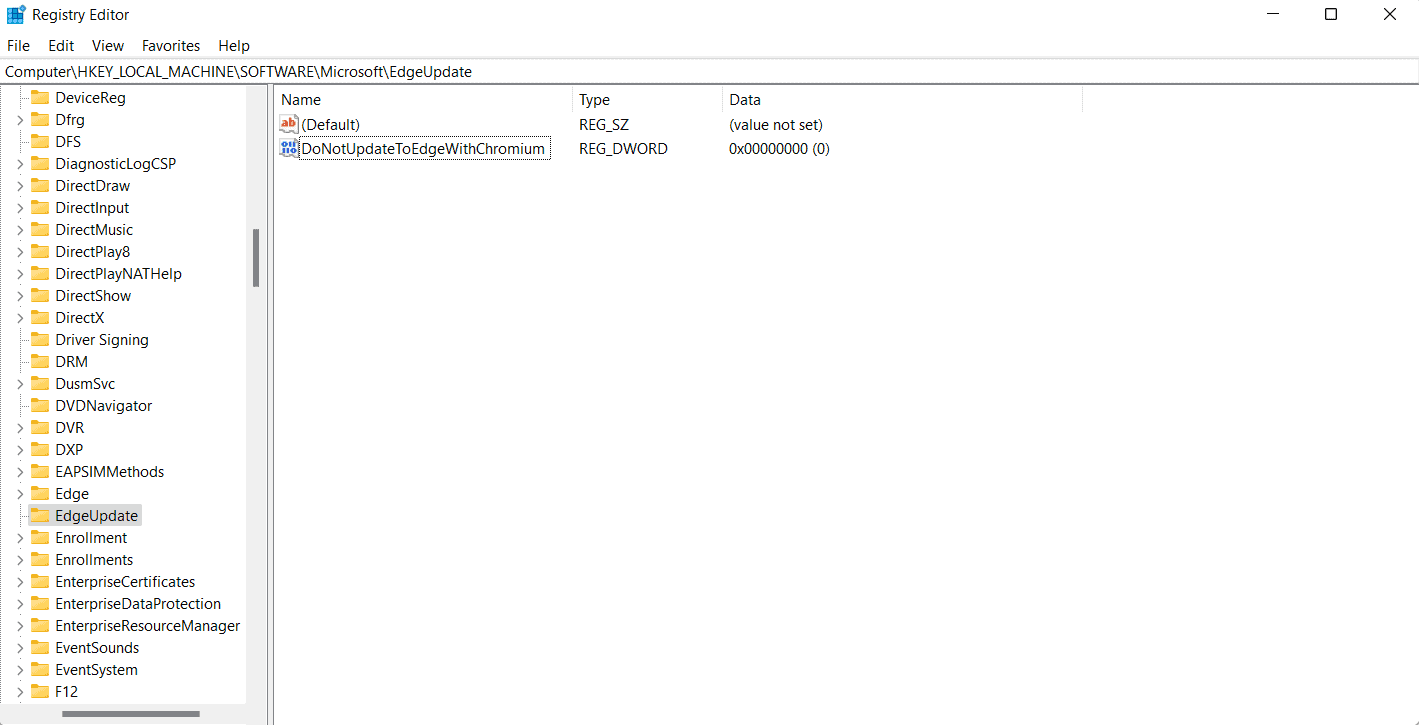Click the DirectShow folder icon
Screen dimensions: 1419x725
pyautogui.click(x=40, y=296)
